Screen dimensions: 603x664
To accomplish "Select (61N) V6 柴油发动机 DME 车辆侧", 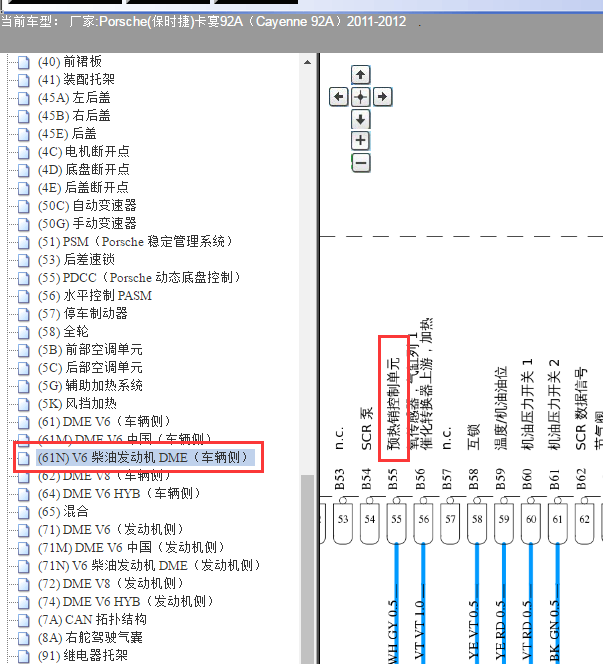I will point(145,458).
